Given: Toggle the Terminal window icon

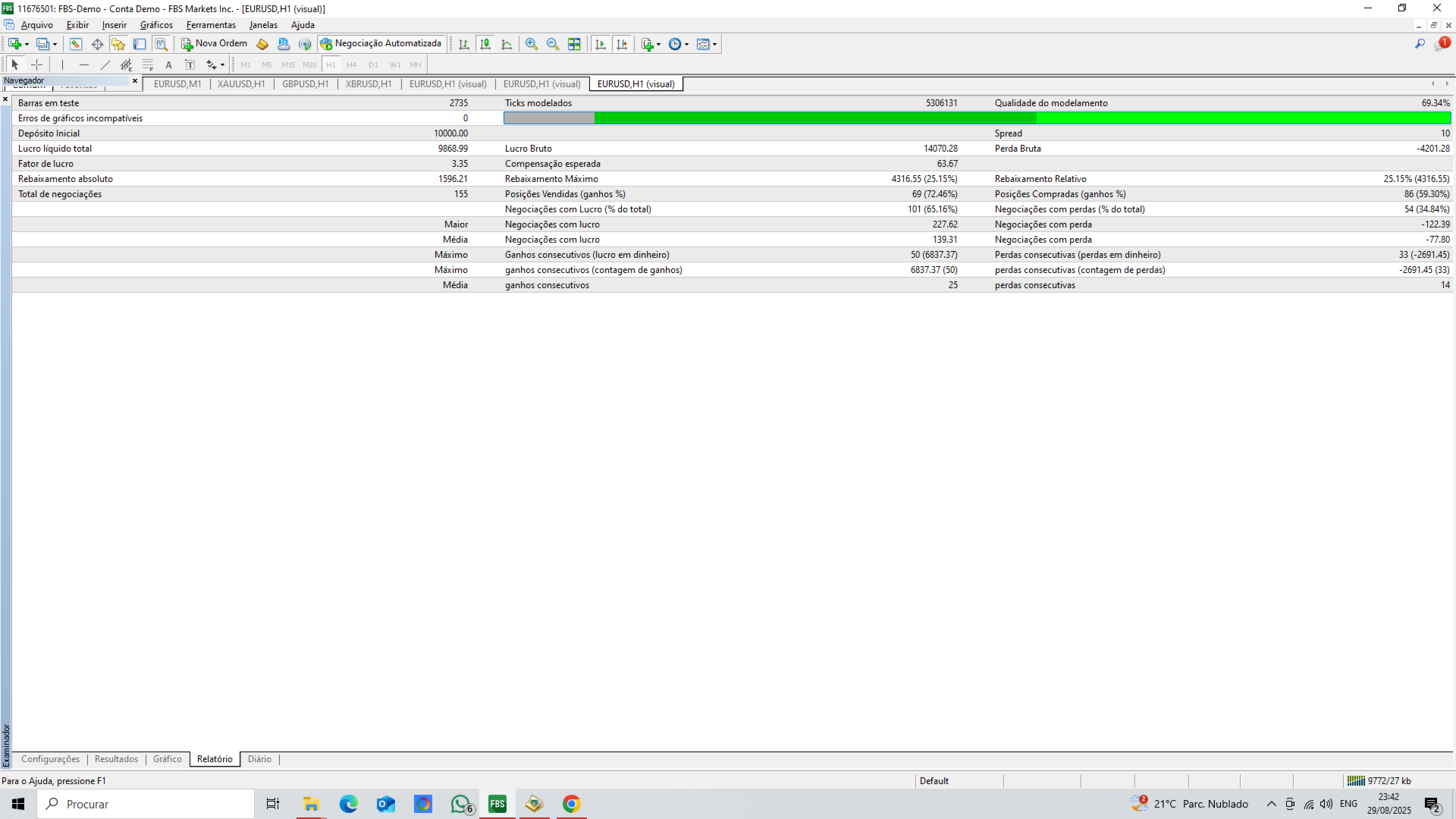Looking at the screenshot, I should click(x=140, y=44).
